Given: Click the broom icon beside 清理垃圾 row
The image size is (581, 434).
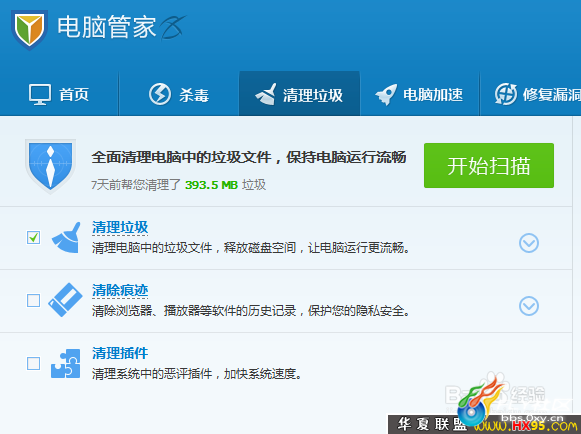Looking at the screenshot, I should [67, 238].
